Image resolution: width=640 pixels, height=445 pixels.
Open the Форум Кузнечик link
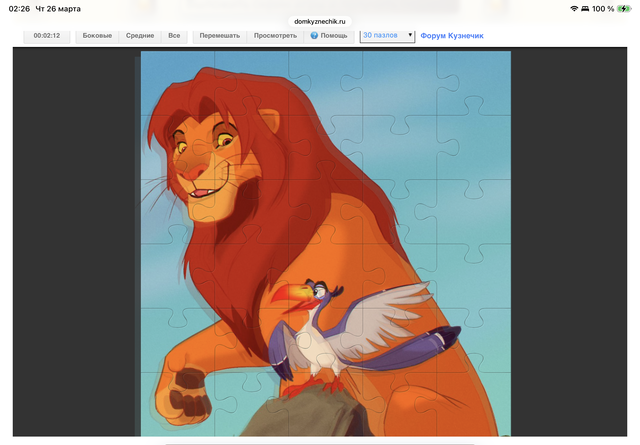(x=451, y=35)
